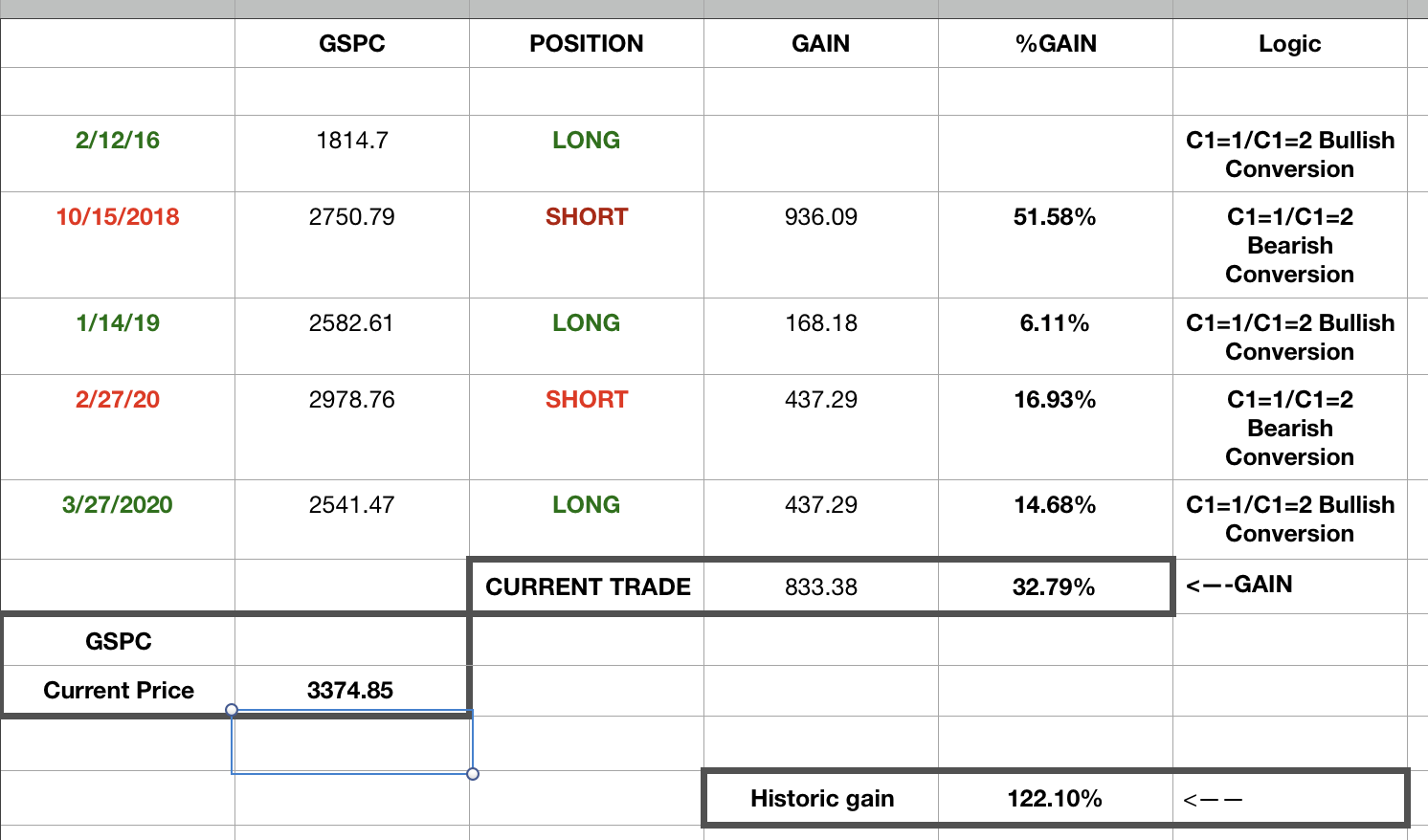
Task: Select the CURRENT TRADE label cell
Action: [588, 587]
